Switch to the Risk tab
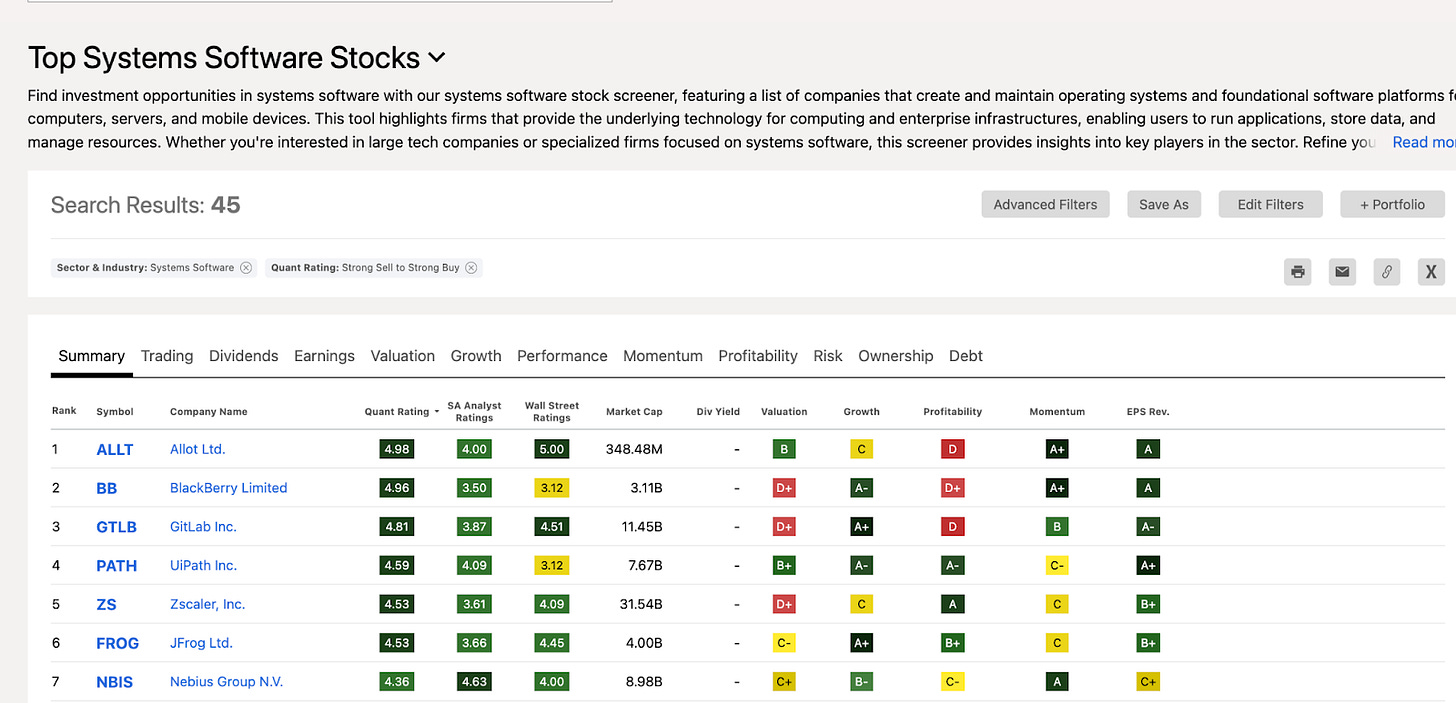This screenshot has height=703, width=1456. pos(828,356)
